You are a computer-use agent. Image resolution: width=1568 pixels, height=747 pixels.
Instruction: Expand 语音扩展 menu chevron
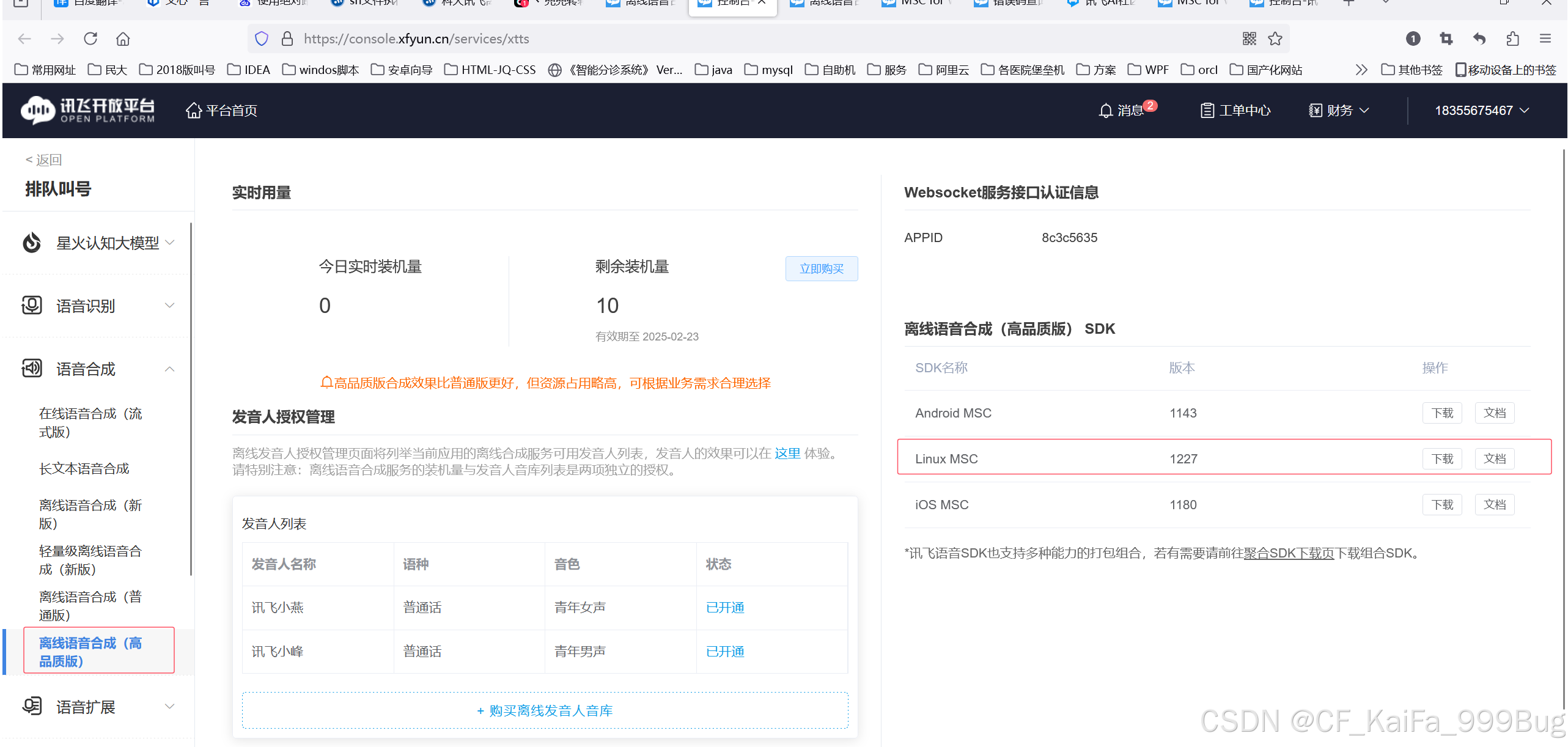tap(170, 706)
